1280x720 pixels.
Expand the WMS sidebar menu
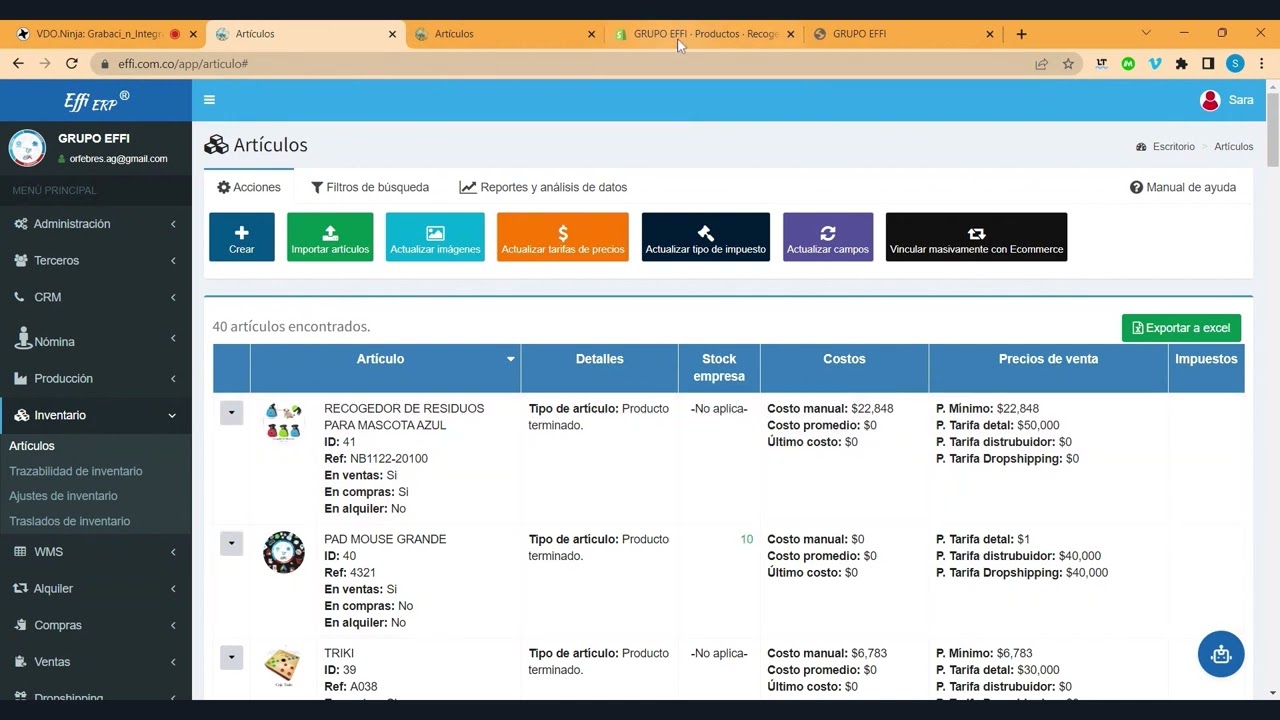point(96,552)
